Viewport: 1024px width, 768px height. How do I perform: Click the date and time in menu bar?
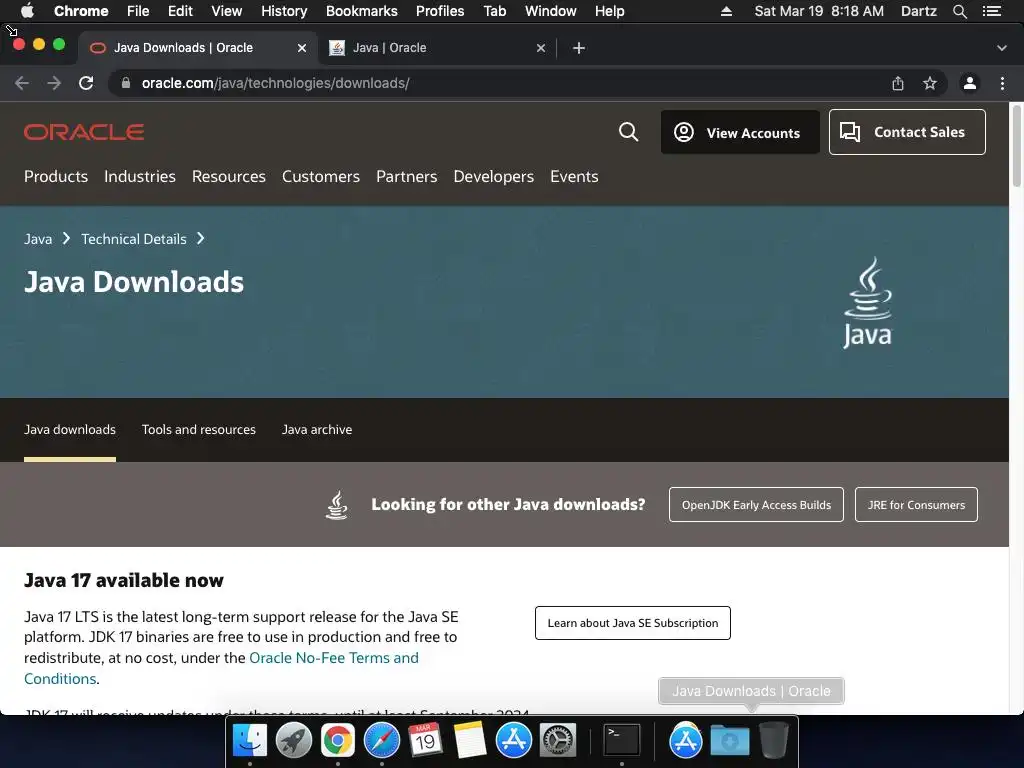[x=819, y=11]
